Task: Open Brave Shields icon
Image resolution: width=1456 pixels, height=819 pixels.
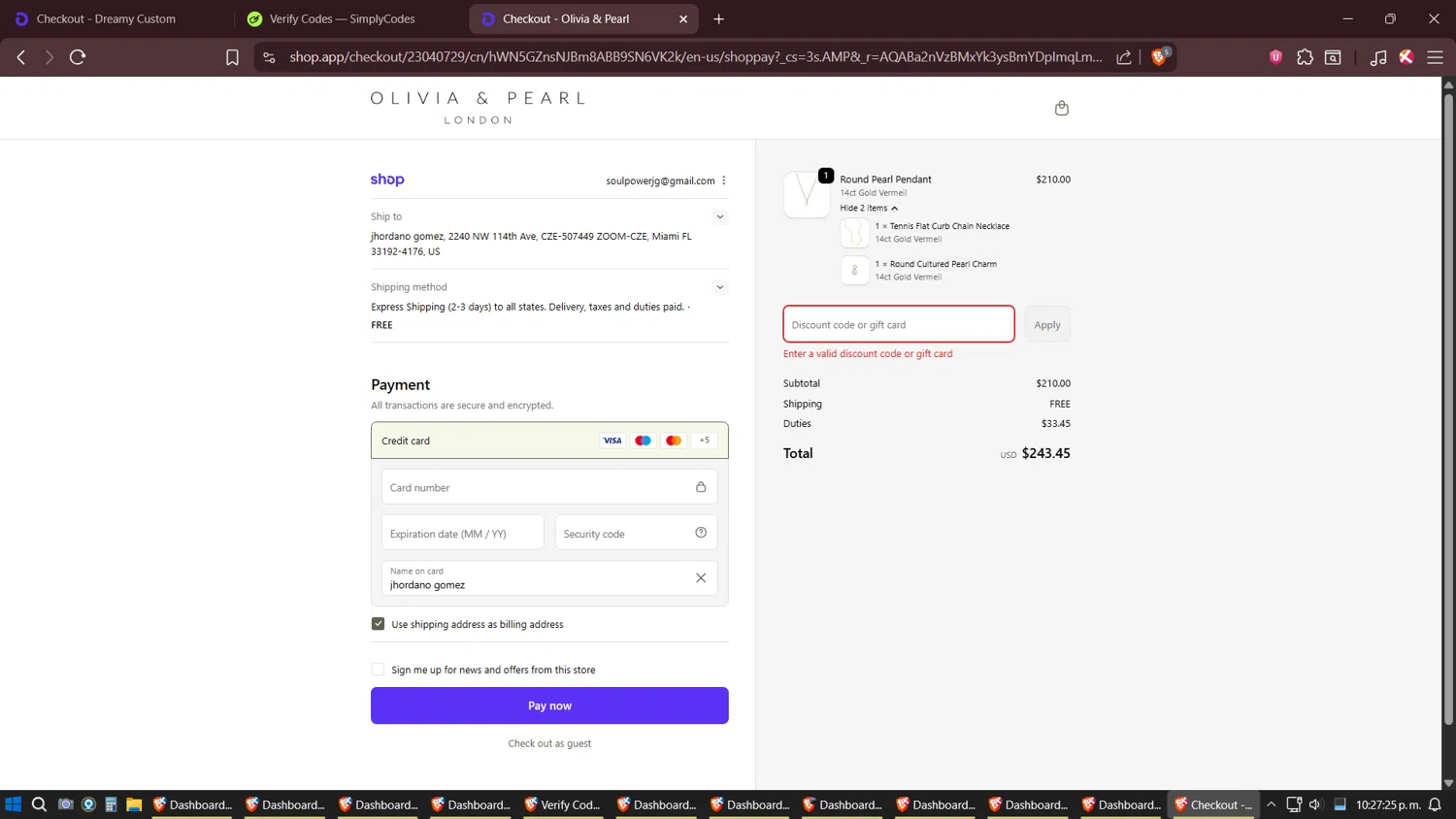Action: point(1159,57)
